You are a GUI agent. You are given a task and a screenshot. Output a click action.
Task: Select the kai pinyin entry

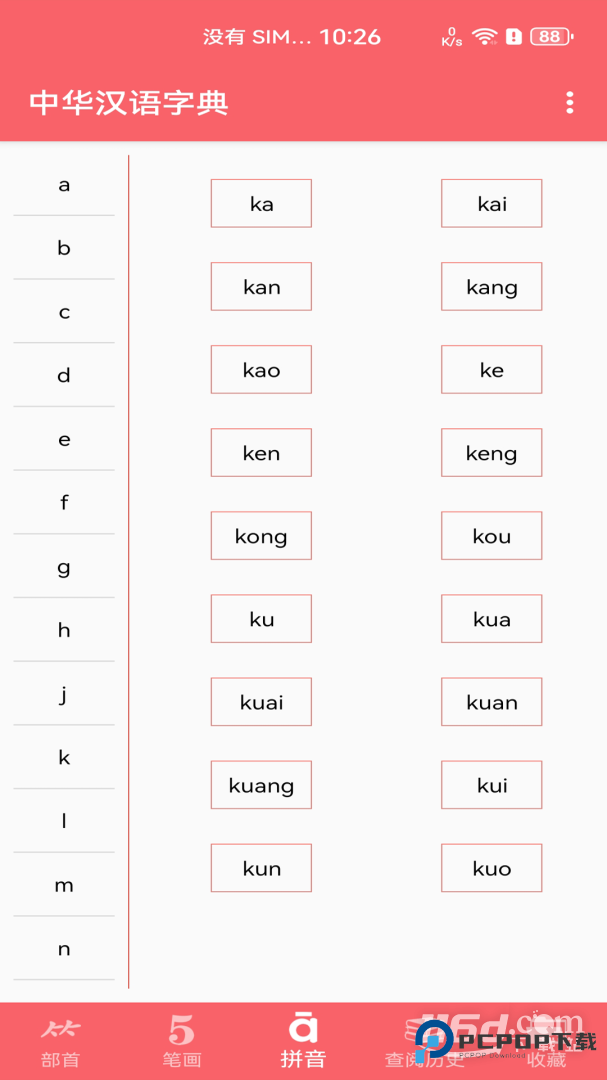(491, 203)
